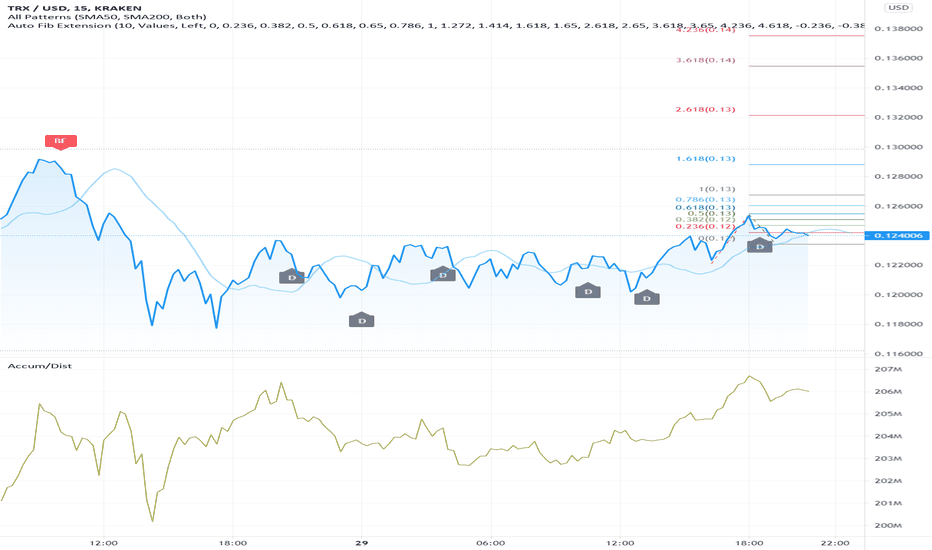Click the Accum/Dist pane label
This screenshot has width=932, height=550.
(x=40, y=366)
